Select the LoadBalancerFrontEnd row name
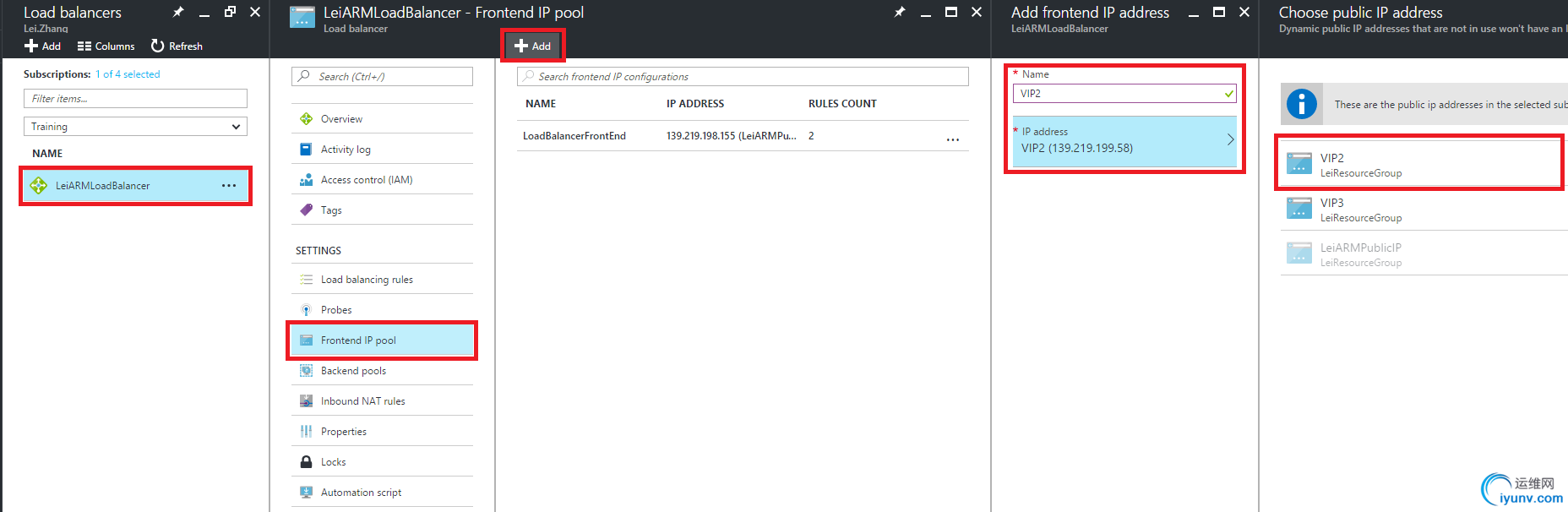Viewport: 1568px width, 512px height. pos(574,136)
